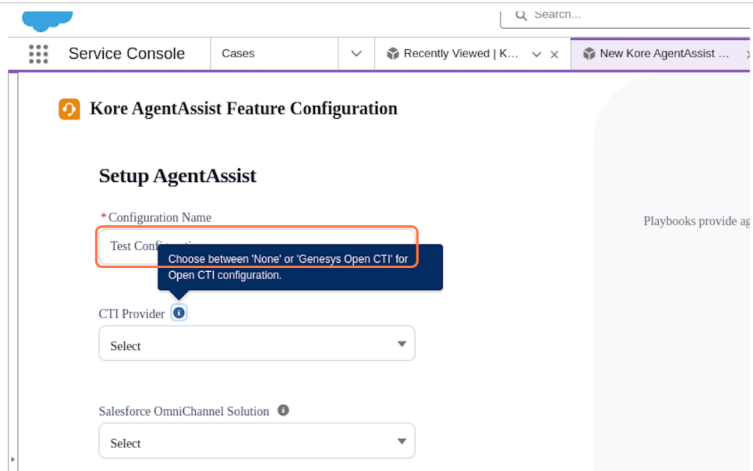Screen dimensions: 753x471
Task: Click the CTI Provider info icon
Action: tap(179, 313)
